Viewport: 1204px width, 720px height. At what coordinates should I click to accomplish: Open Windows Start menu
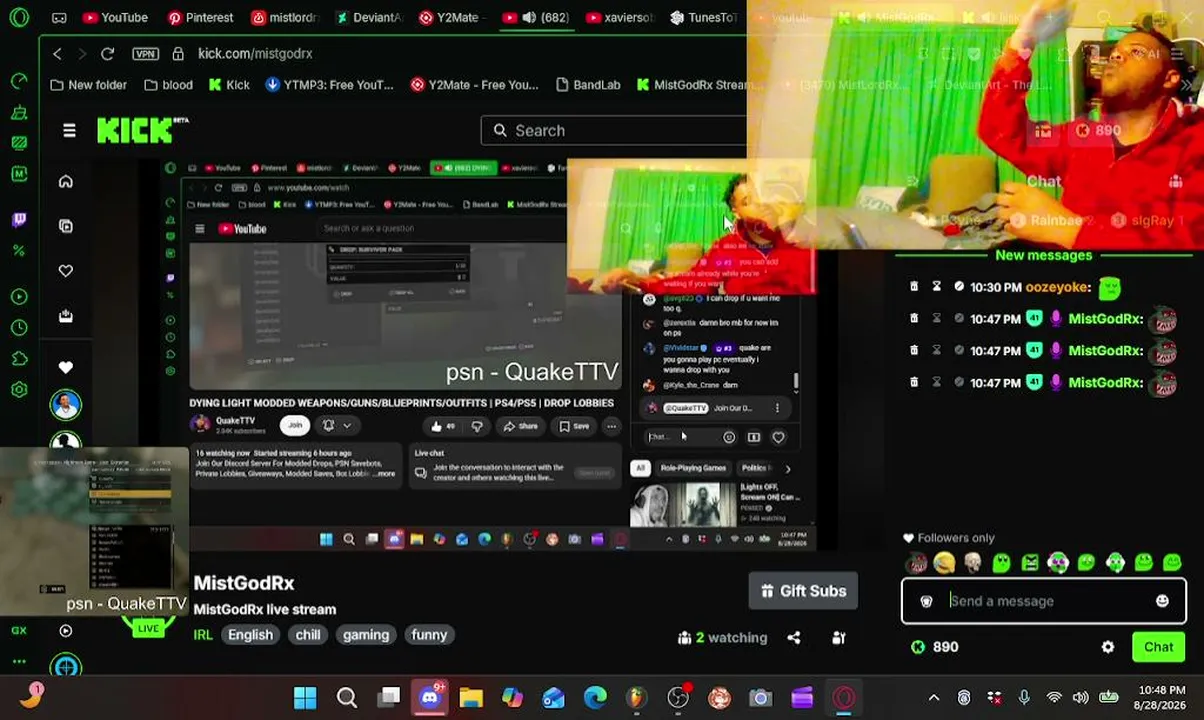point(305,697)
